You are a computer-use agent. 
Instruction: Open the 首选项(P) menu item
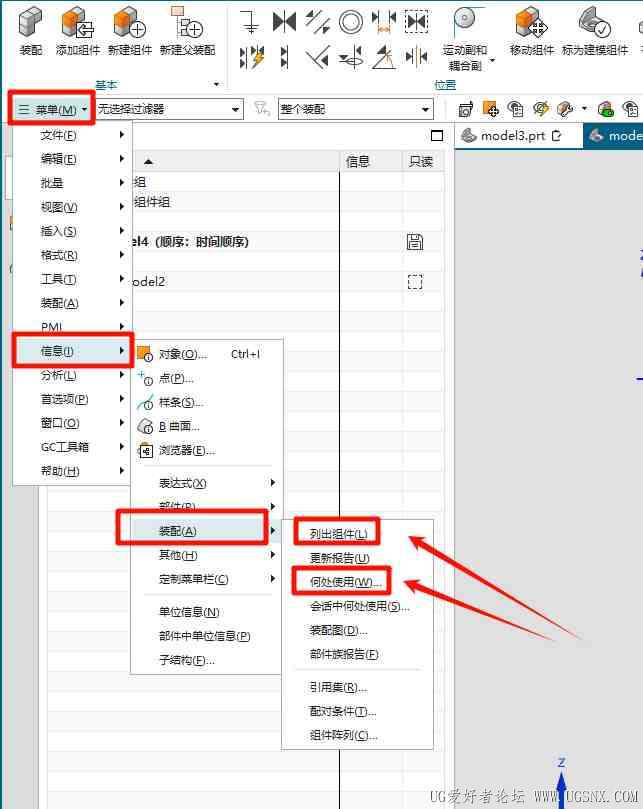(x=72, y=399)
